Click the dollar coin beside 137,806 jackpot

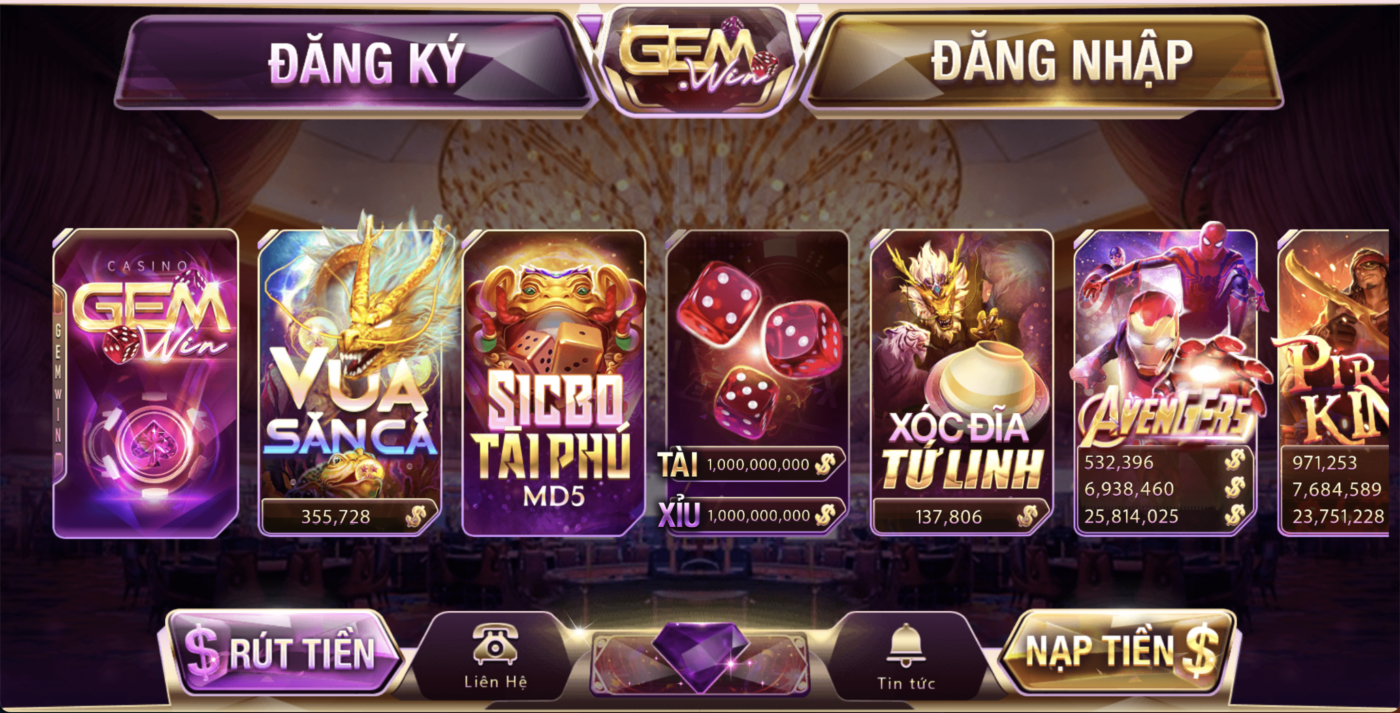(1027, 516)
